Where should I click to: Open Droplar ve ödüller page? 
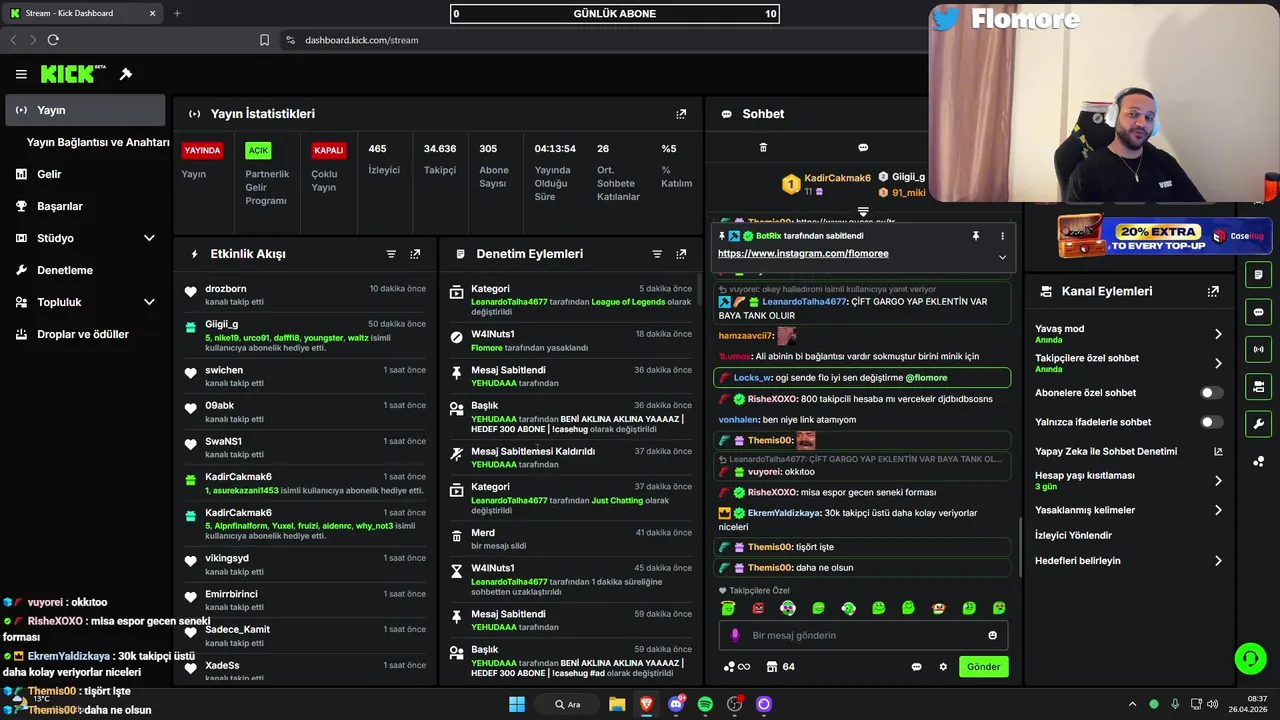pos(85,334)
